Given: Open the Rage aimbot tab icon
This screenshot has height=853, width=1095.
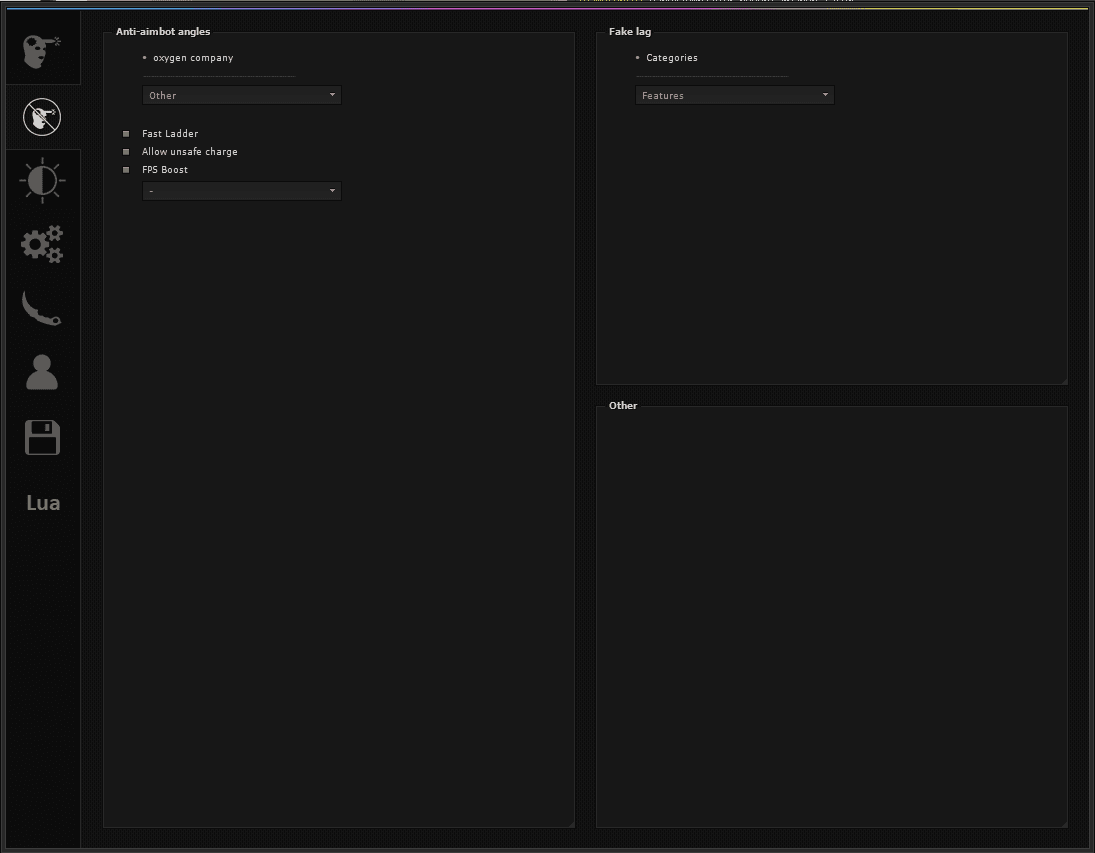Looking at the screenshot, I should 42,50.
